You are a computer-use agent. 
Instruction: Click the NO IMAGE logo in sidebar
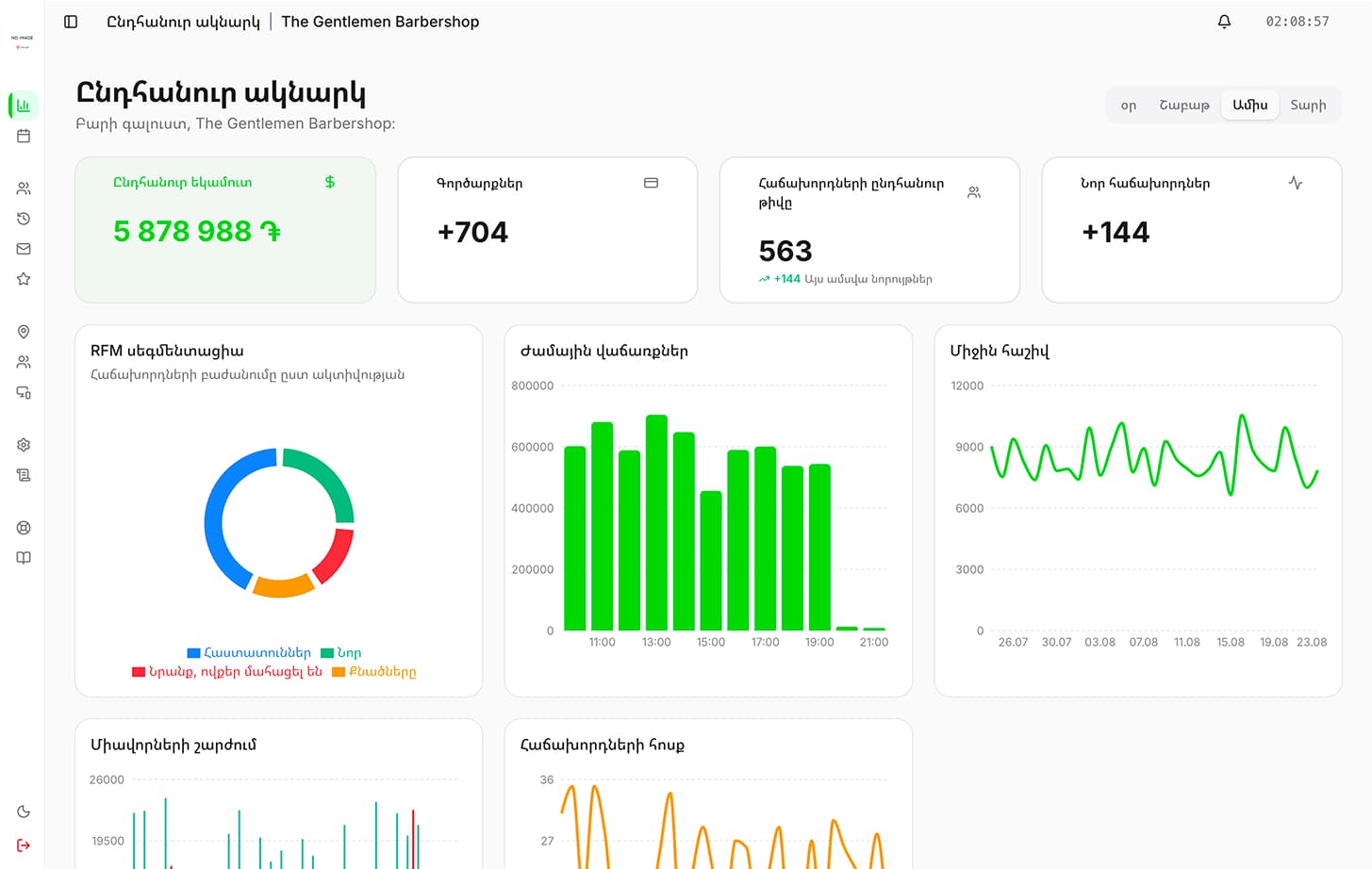[x=22, y=41]
